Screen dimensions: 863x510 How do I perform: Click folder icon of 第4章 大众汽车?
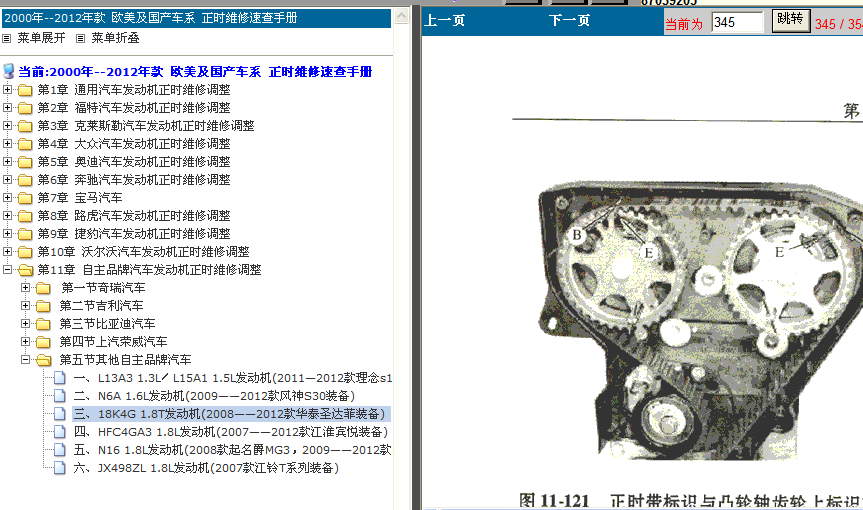point(25,144)
